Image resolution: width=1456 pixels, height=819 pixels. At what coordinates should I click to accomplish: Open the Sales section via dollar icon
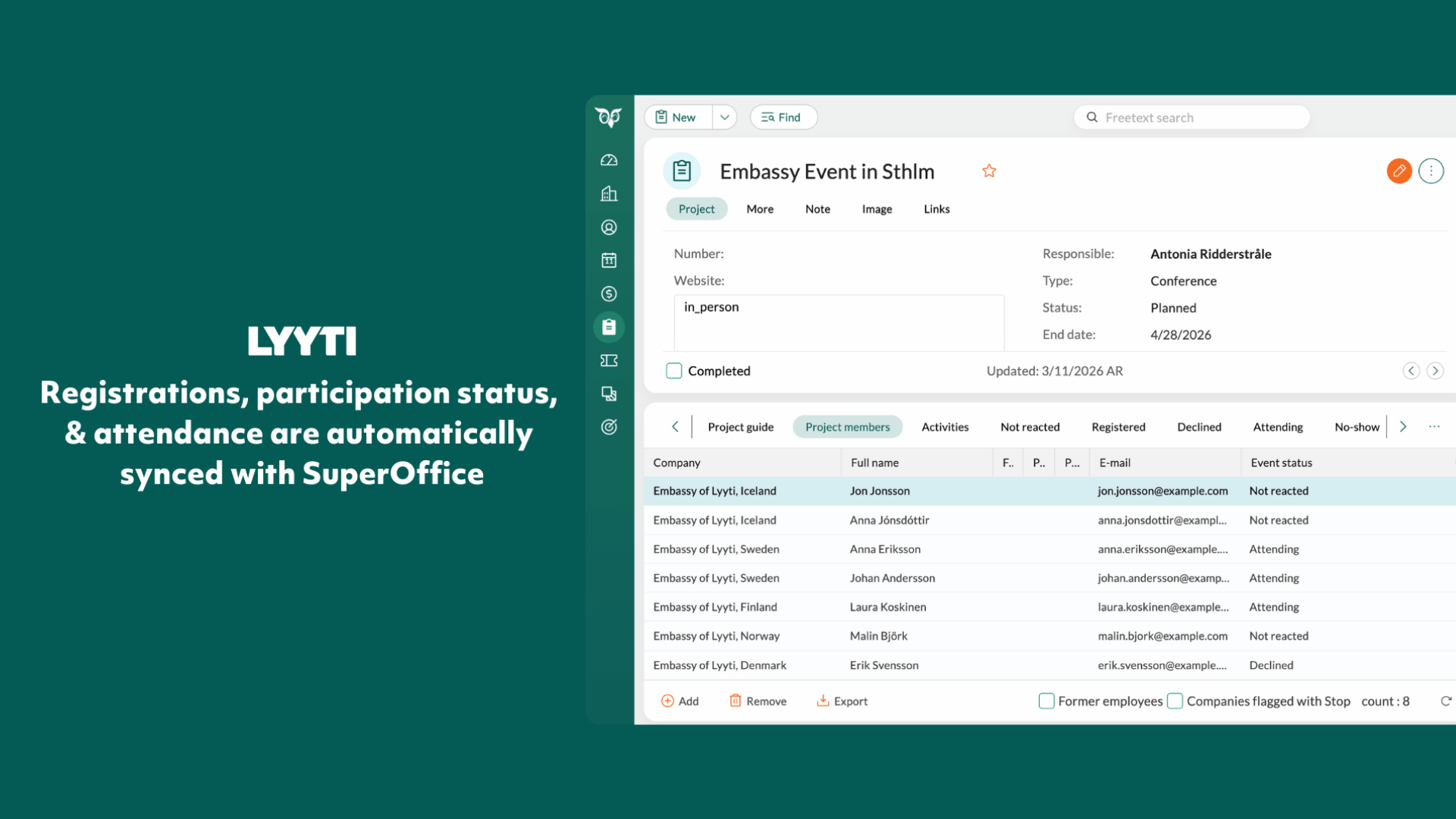pyautogui.click(x=609, y=293)
